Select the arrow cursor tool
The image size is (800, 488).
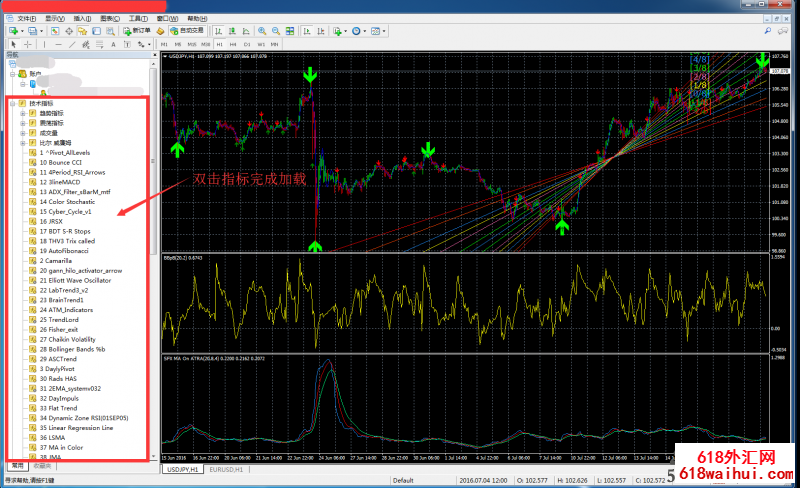pos(14,44)
